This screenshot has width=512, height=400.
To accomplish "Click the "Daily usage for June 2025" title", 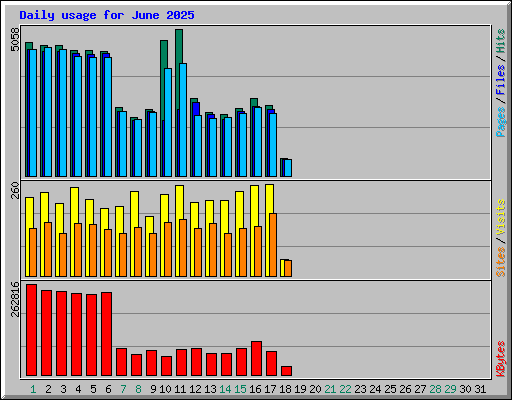I will click(107, 15).
